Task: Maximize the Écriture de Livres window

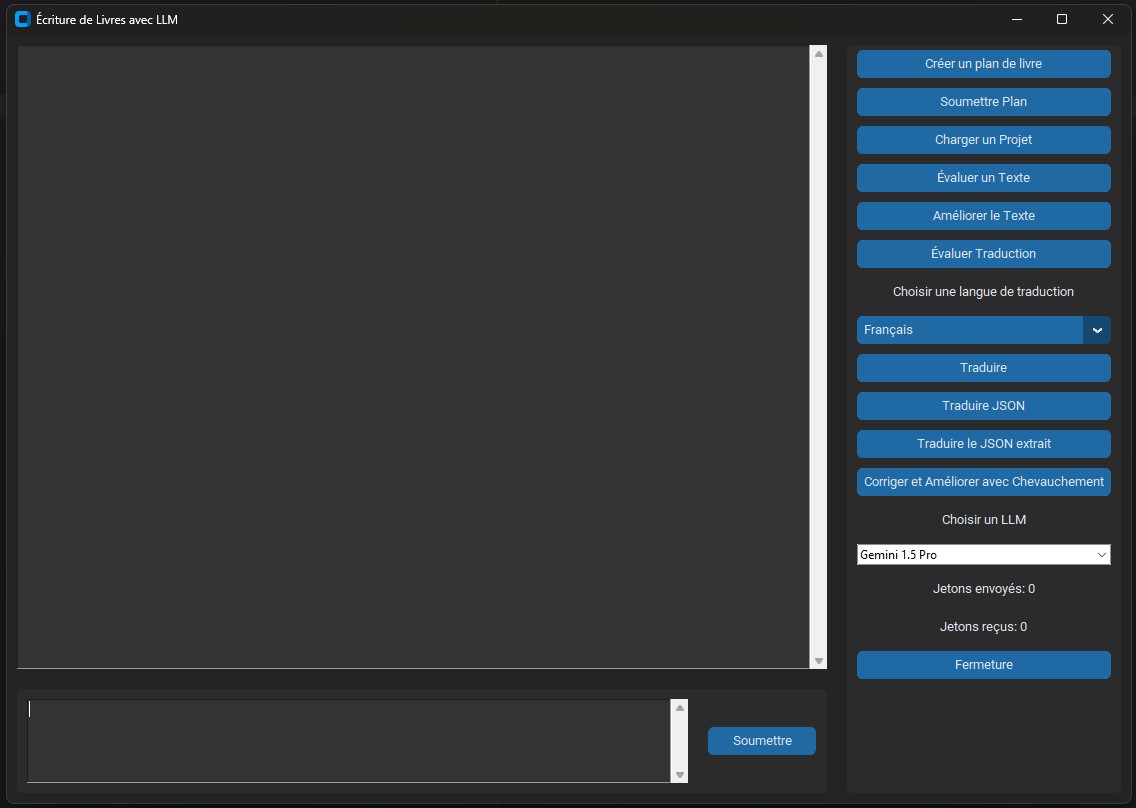Action: (1062, 20)
